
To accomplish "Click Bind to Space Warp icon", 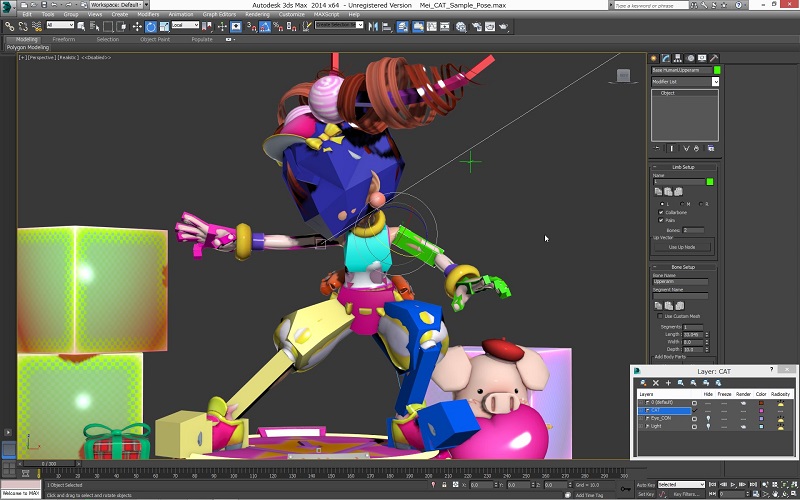I will 37,27.
